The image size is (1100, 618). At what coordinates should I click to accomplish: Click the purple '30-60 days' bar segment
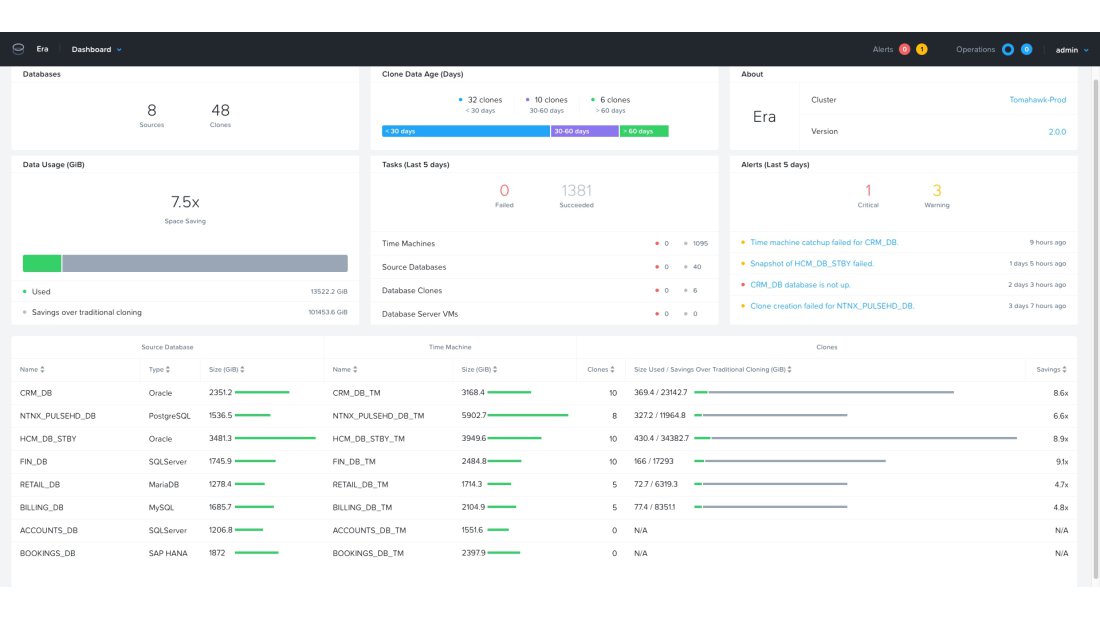point(584,131)
